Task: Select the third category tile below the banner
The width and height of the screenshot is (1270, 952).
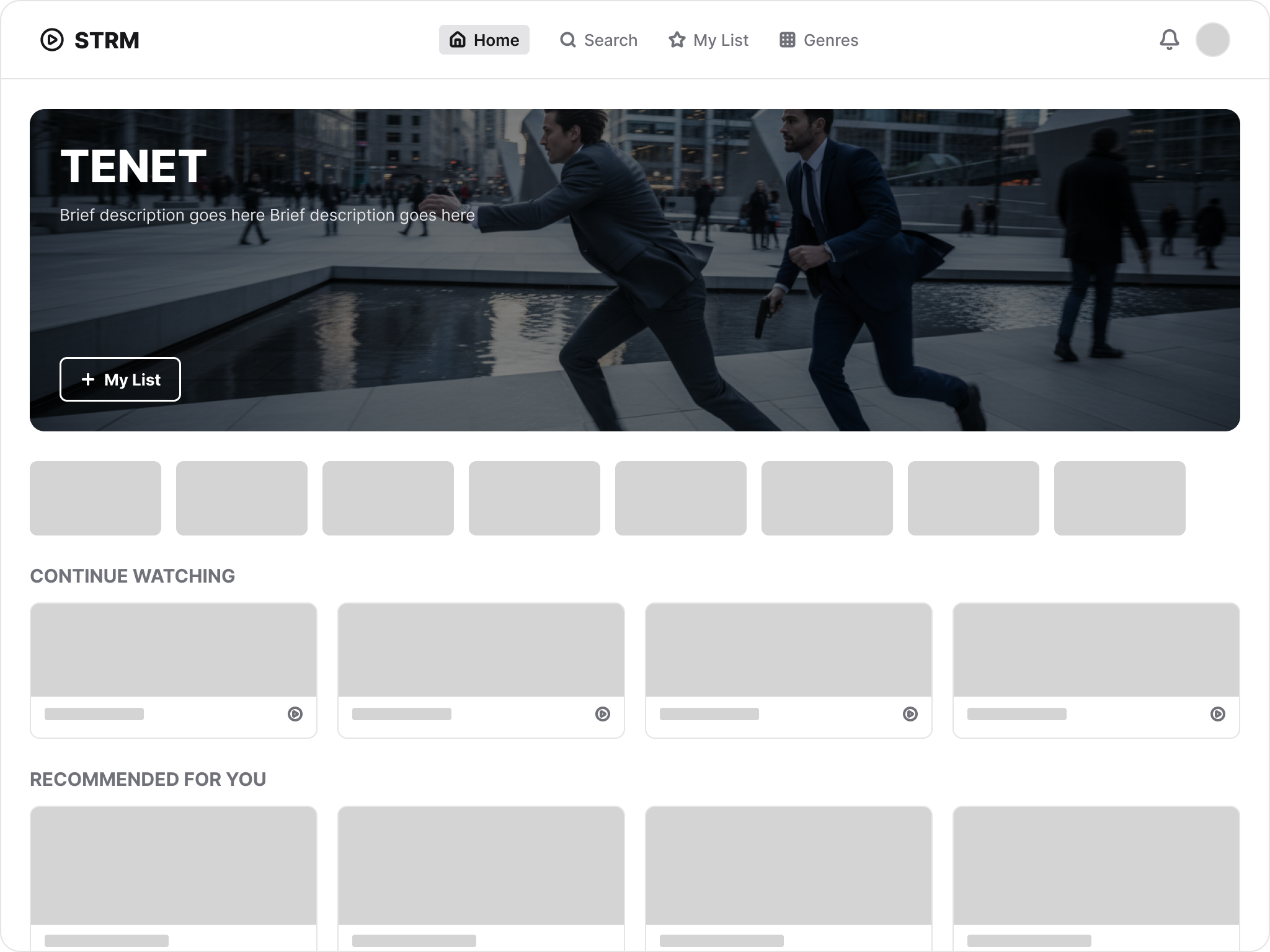Action: pos(388,498)
